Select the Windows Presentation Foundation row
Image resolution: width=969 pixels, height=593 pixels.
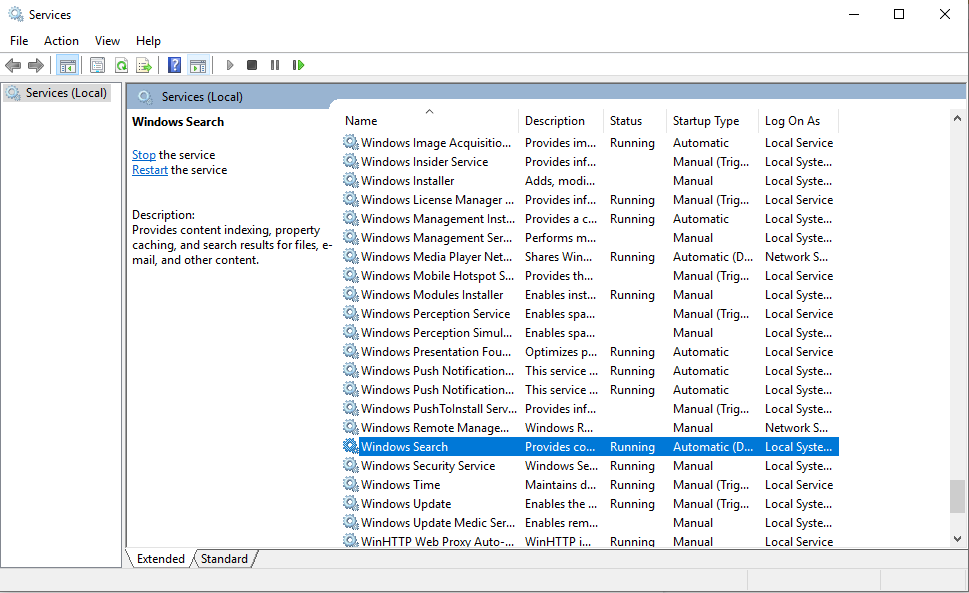(590, 351)
